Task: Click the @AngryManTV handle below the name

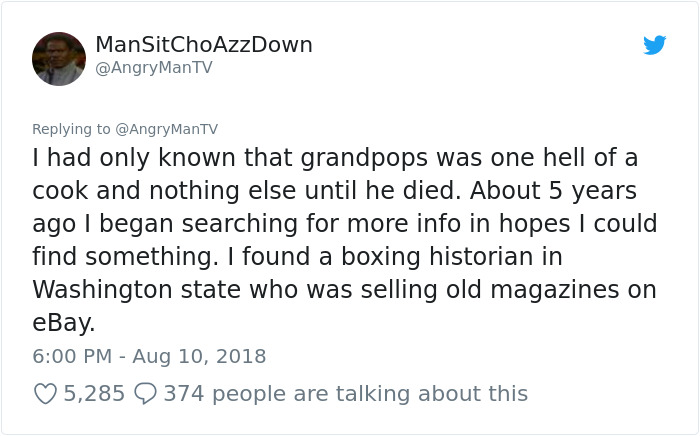Action: [x=153, y=68]
